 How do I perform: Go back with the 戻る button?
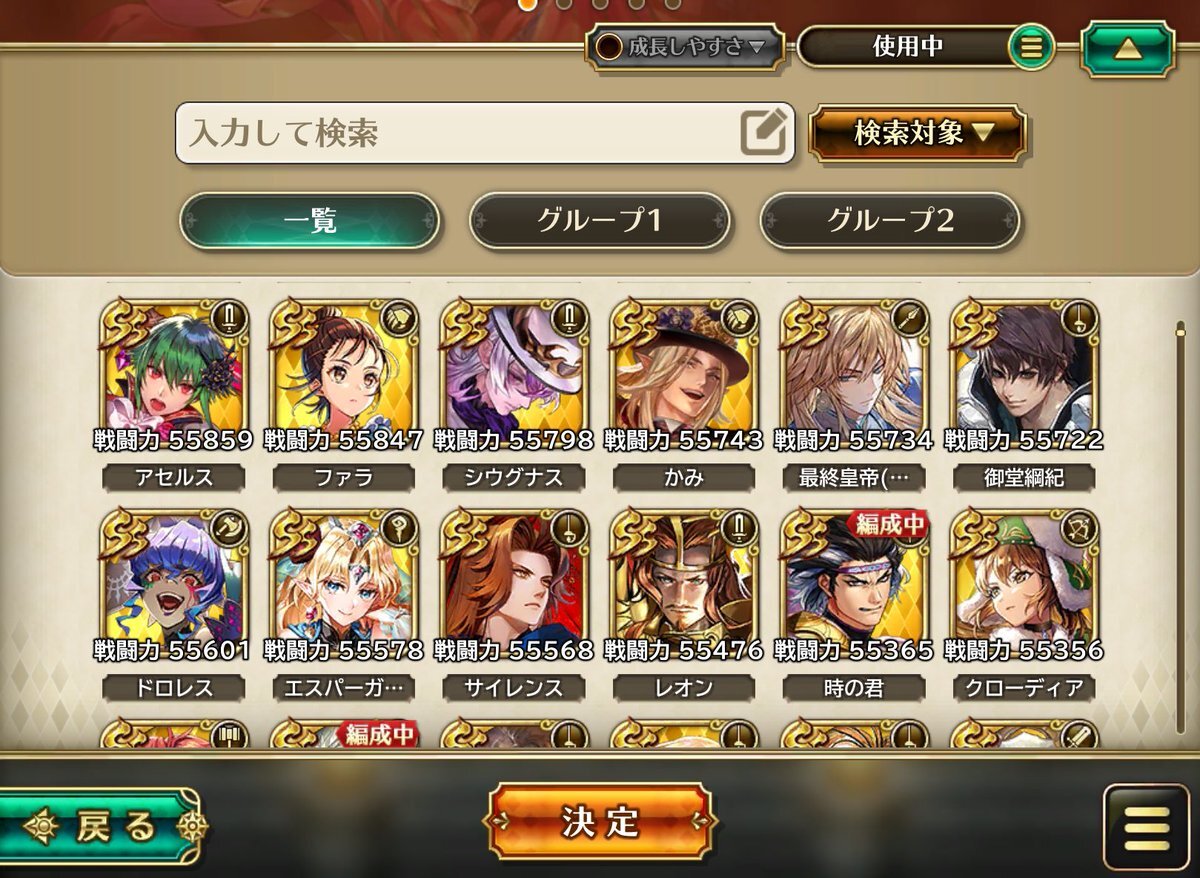(x=100, y=827)
